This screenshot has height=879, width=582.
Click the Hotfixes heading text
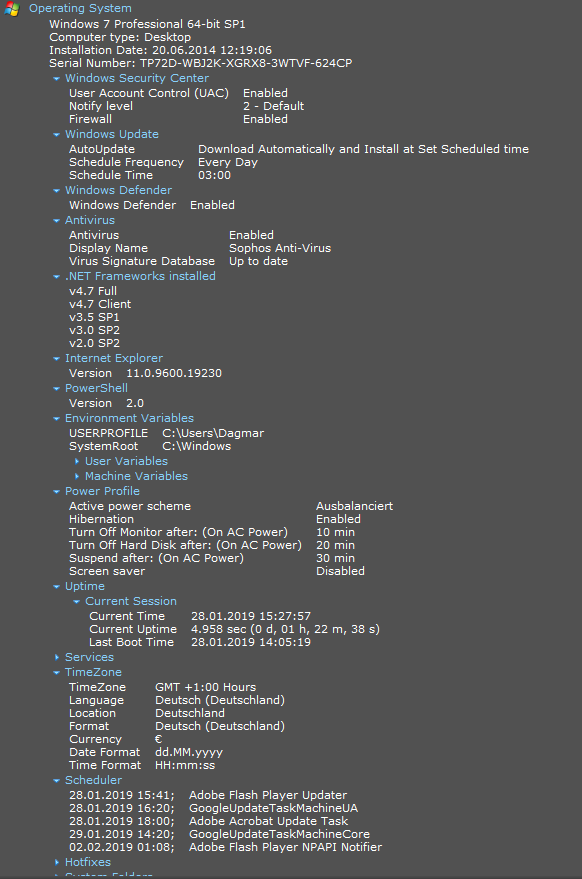tap(88, 862)
